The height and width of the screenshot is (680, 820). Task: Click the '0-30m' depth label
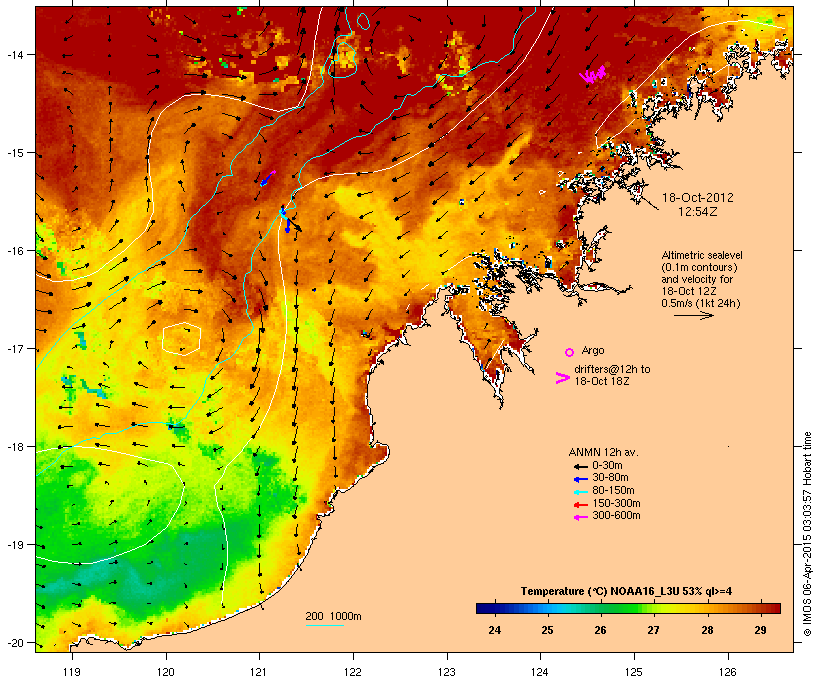(607, 466)
